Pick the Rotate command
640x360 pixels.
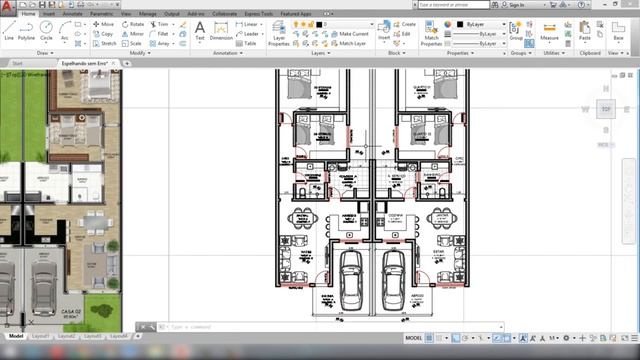[x=133, y=24]
